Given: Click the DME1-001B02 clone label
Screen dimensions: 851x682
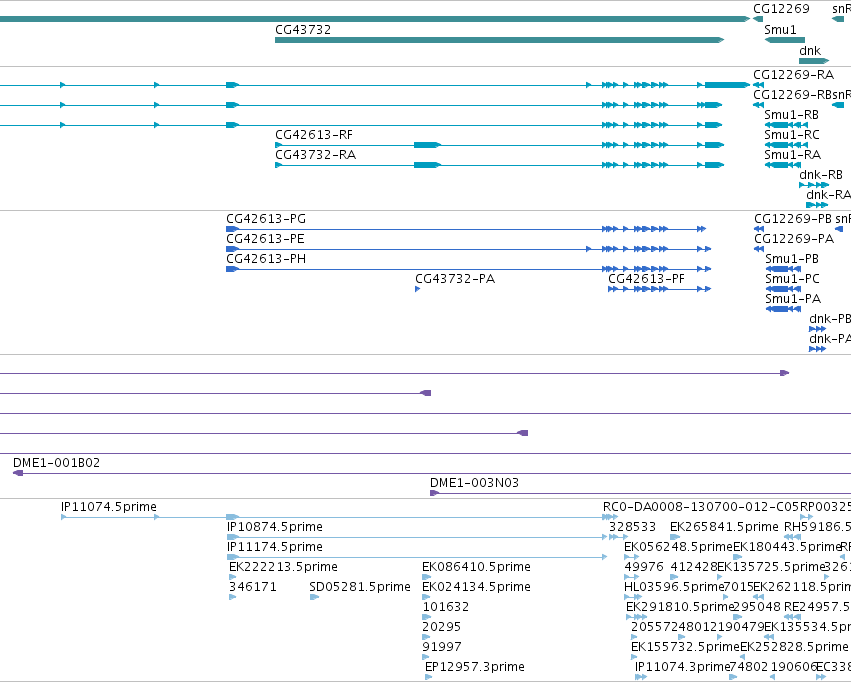Looking at the screenshot, I should pyautogui.click(x=56, y=463).
